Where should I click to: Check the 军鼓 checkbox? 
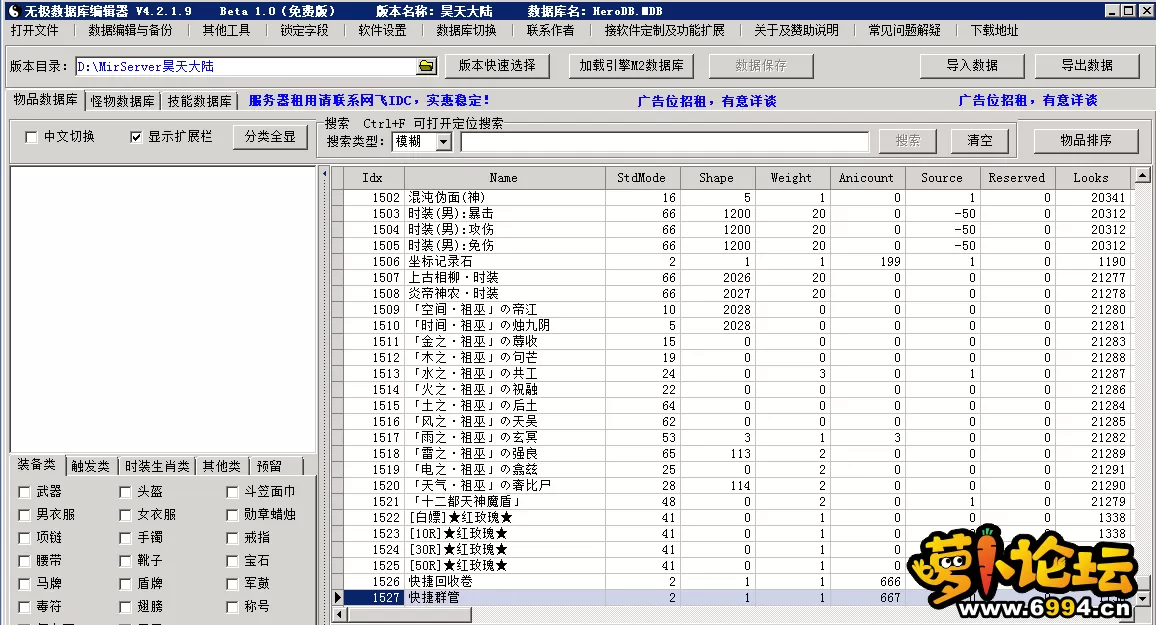[232, 584]
